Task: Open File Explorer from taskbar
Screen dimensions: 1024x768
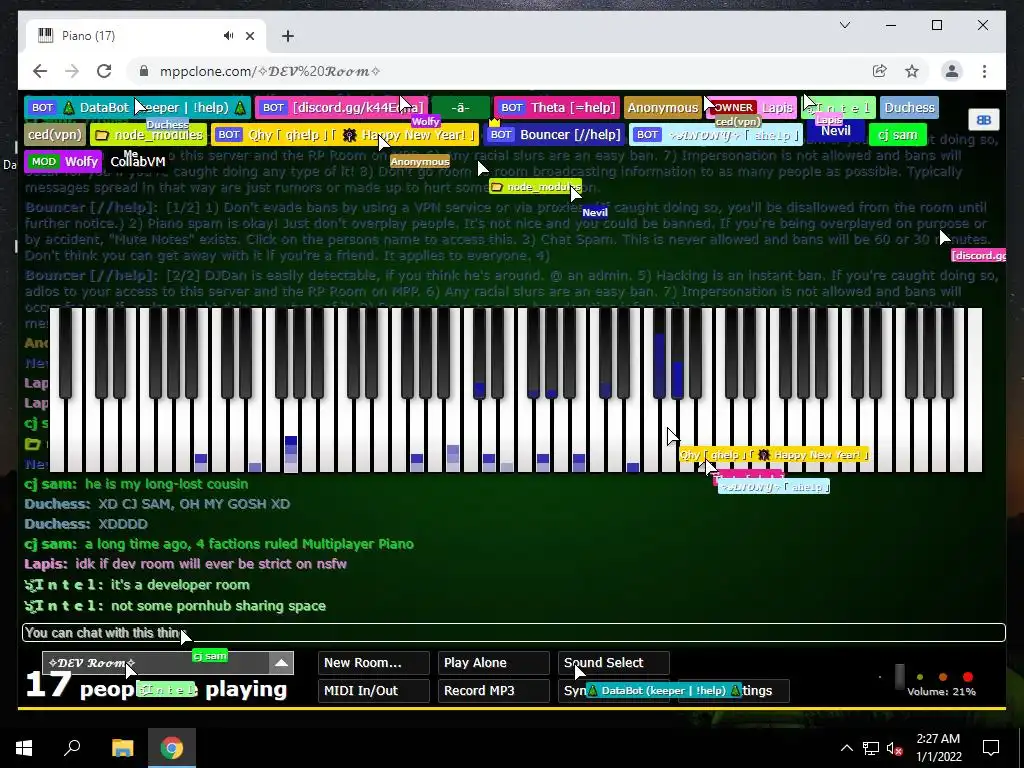Action: click(122, 747)
